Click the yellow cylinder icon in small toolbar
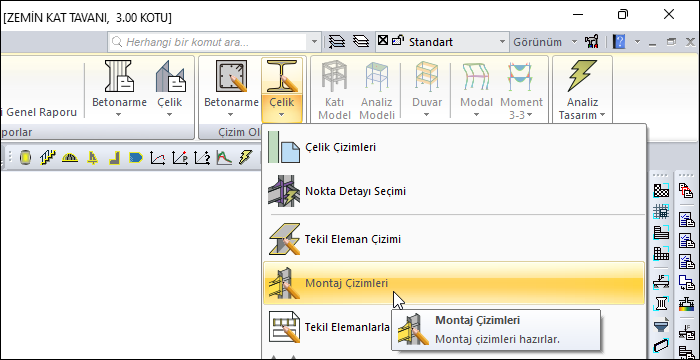 pyautogui.click(x=26, y=157)
